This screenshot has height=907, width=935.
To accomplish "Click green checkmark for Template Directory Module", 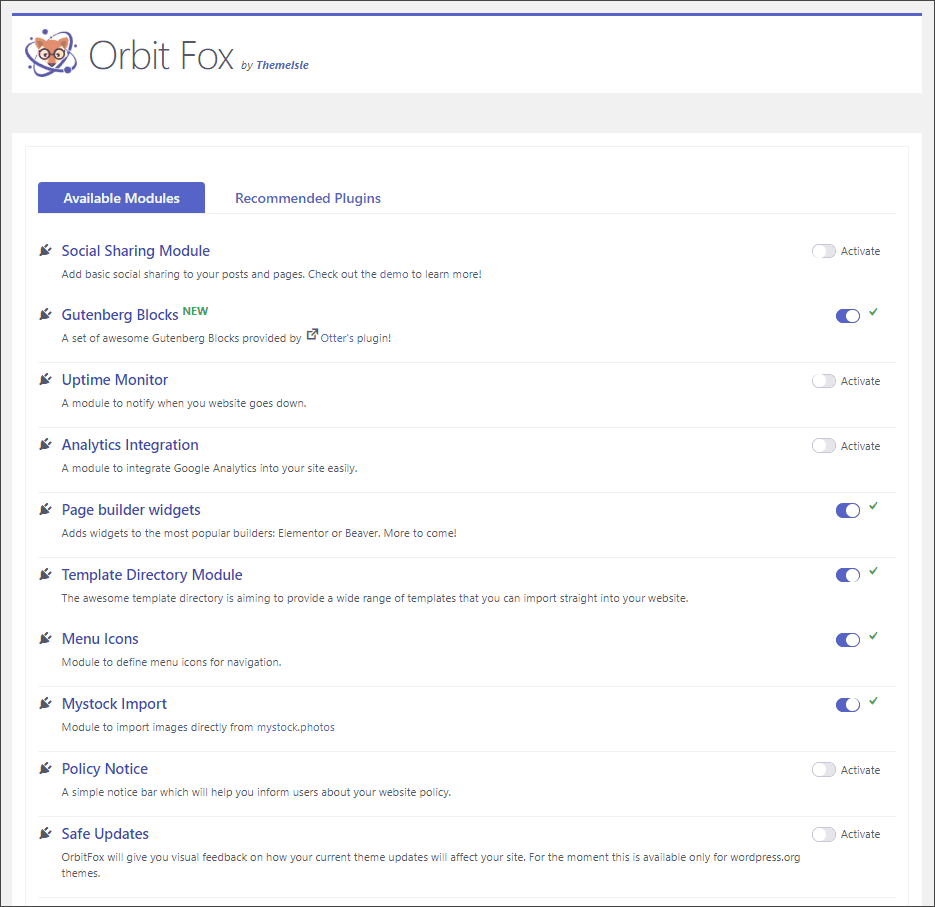I will (x=873, y=571).
